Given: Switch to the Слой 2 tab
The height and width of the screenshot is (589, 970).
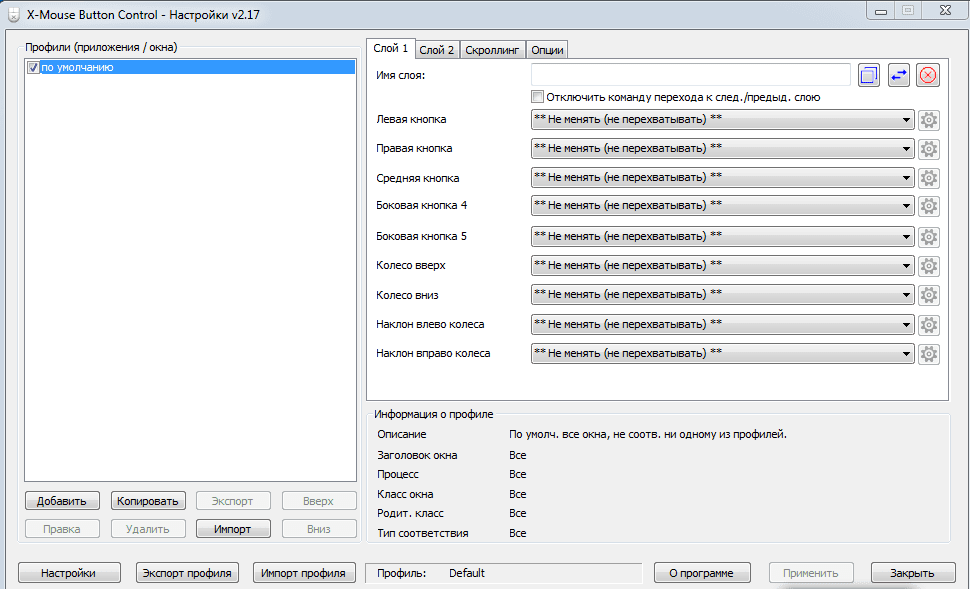Looking at the screenshot, I should (436, 49).
